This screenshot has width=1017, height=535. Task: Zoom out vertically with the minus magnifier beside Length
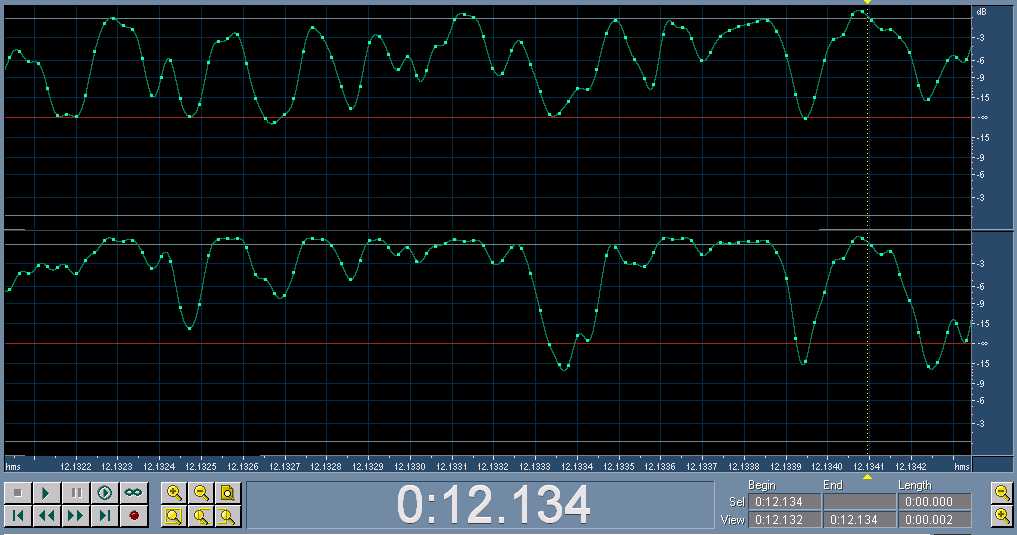1003,493
